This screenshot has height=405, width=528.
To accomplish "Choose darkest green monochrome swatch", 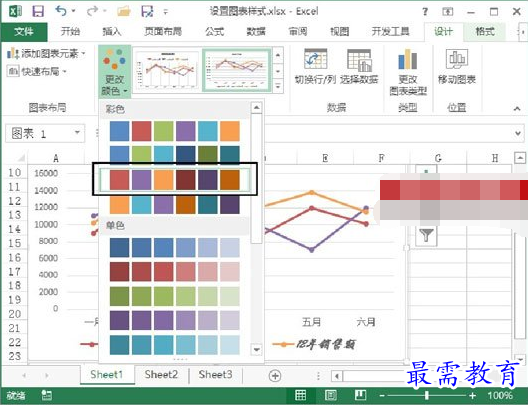I will [119, 296].
